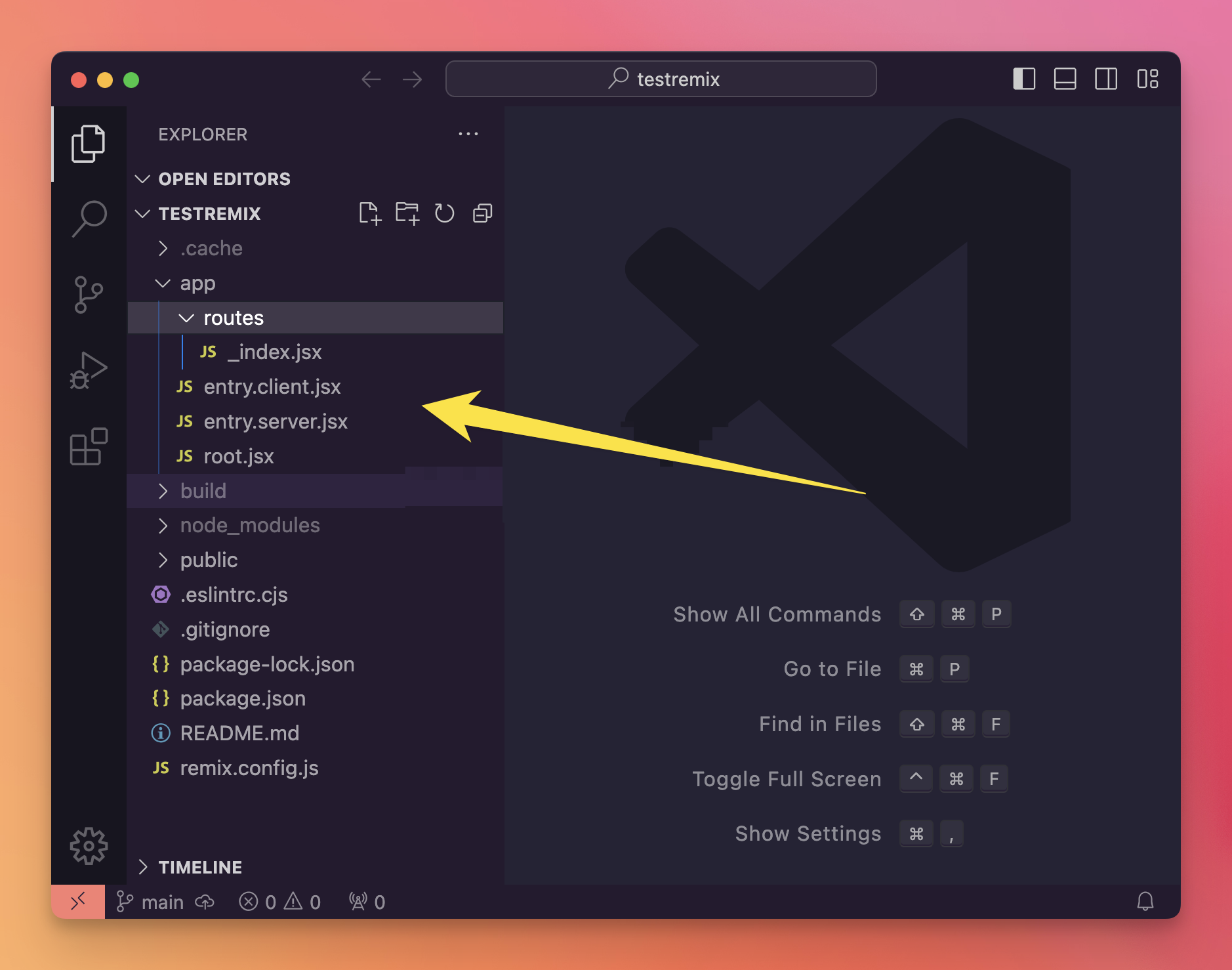Toggle the bottom panel visibility
Viewport: 1232px width, 970px height.
(x=1065, y=79)
